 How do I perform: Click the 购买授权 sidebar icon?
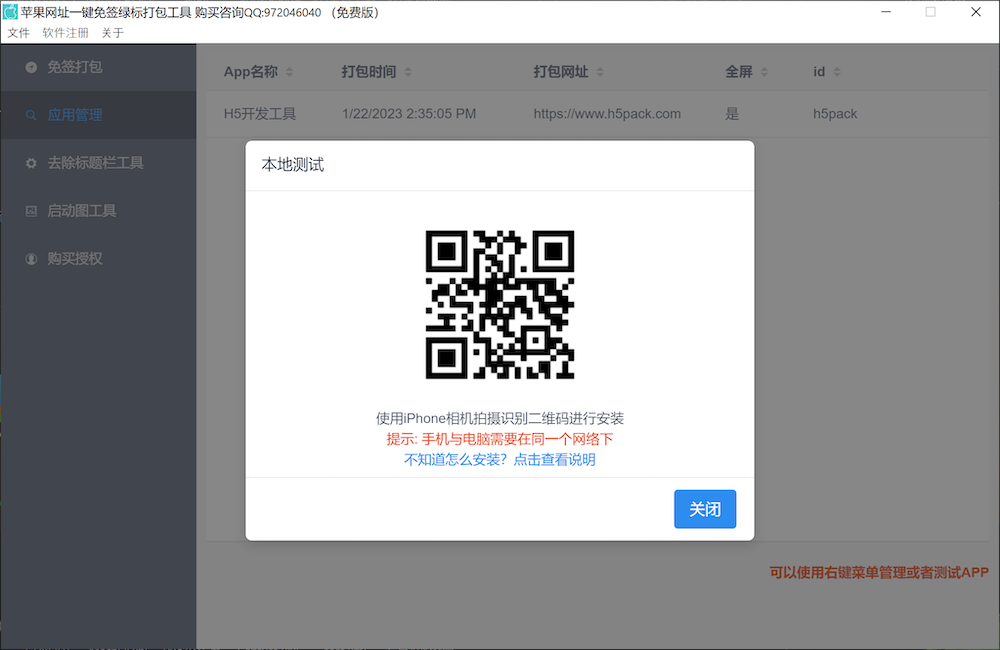point(31,258)
